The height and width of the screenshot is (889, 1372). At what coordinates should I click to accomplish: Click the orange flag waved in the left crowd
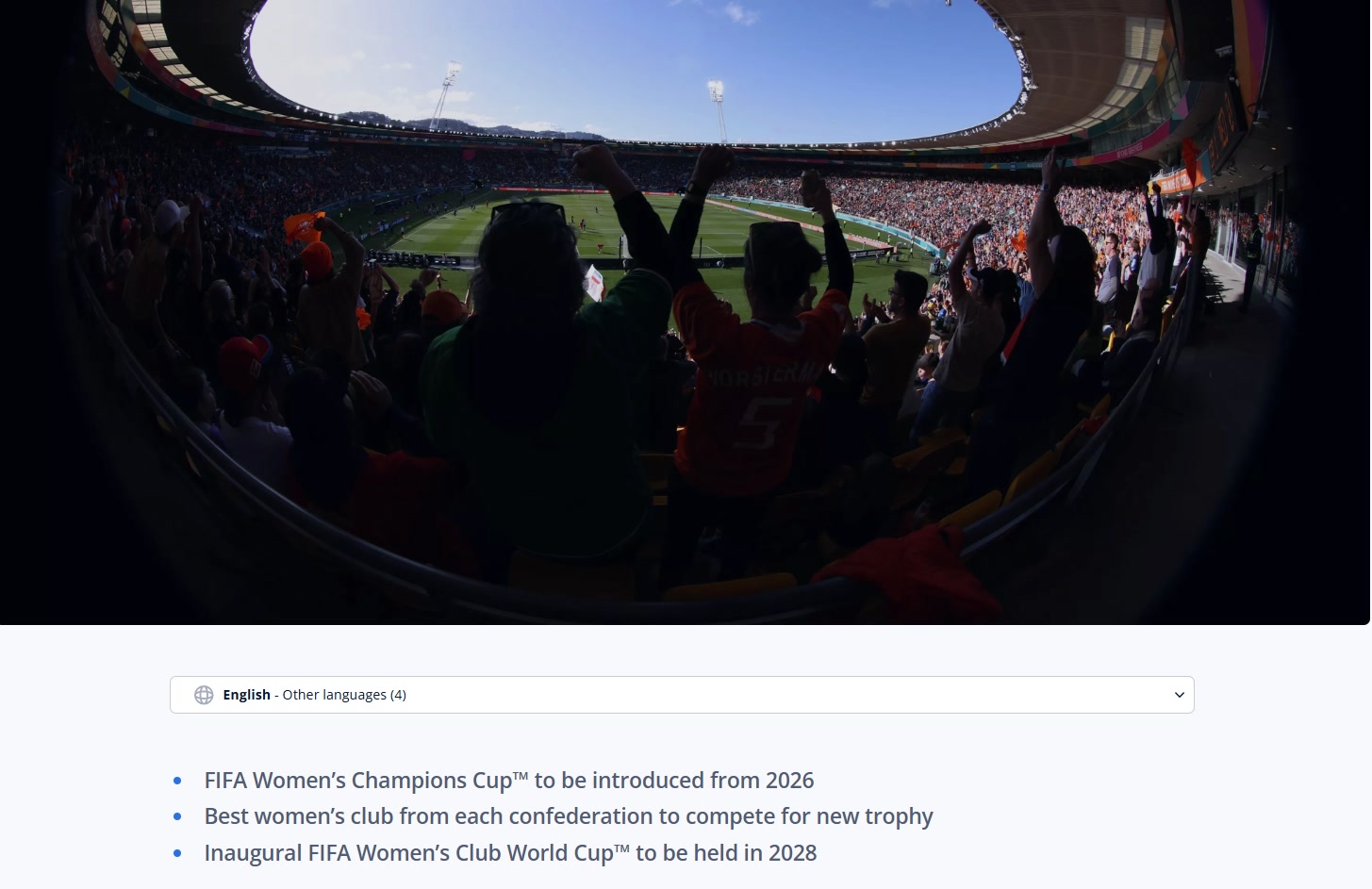[x=302, y=227]
